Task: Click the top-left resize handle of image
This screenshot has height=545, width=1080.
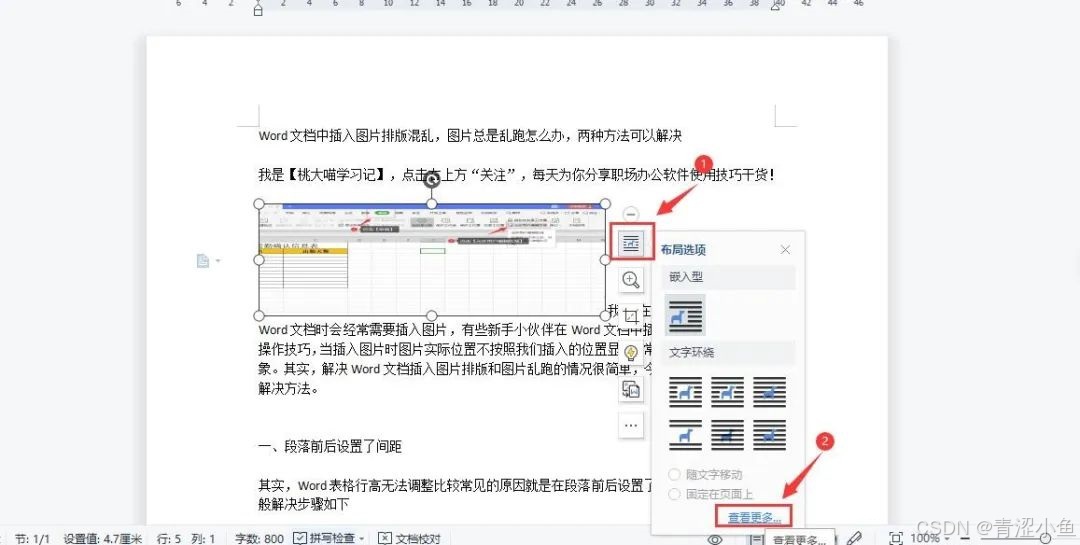Action: [x=259, y=204]
